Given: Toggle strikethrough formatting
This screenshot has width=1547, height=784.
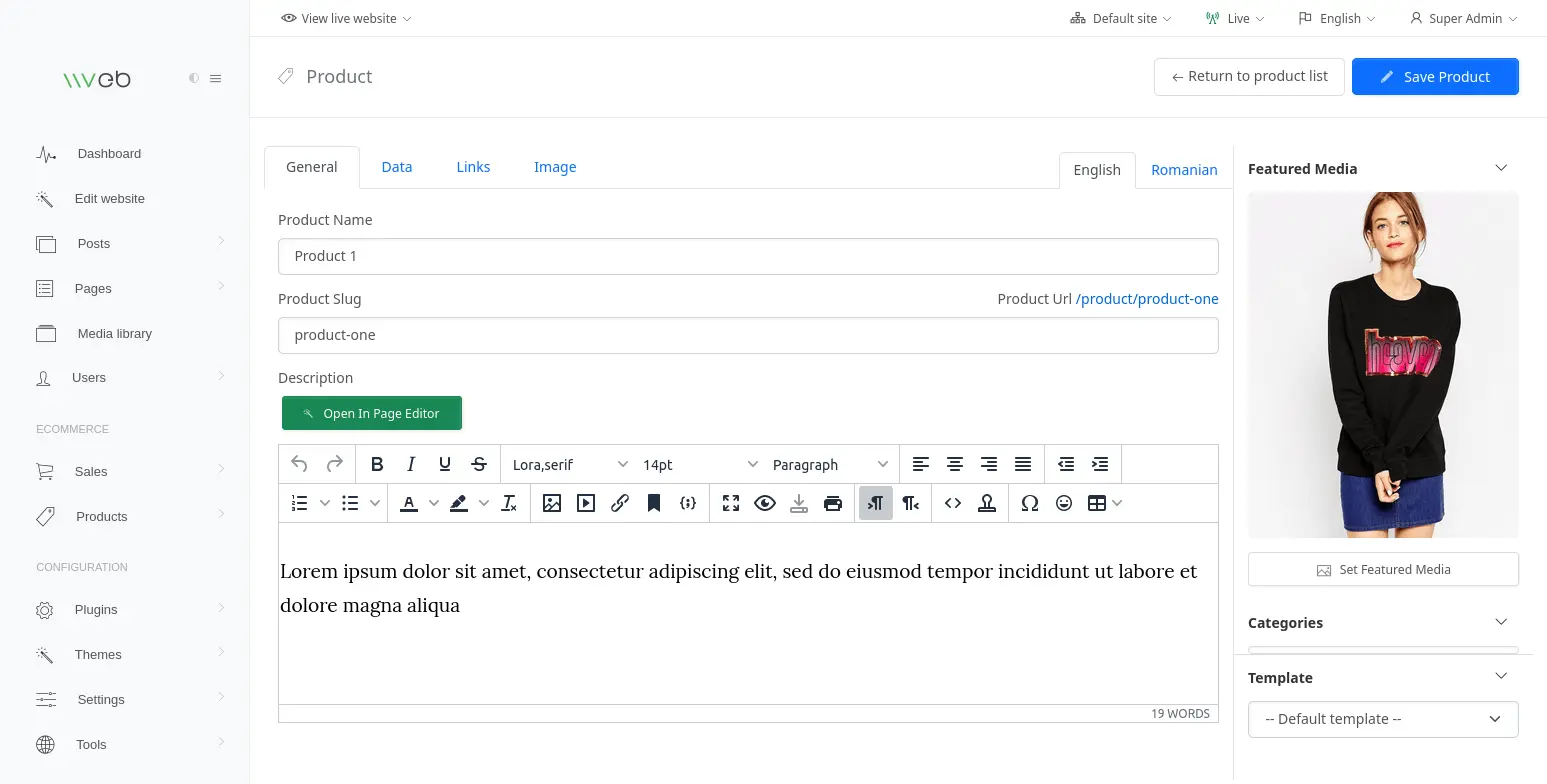Looking at the screenshot, I should (x=478, y=464).
